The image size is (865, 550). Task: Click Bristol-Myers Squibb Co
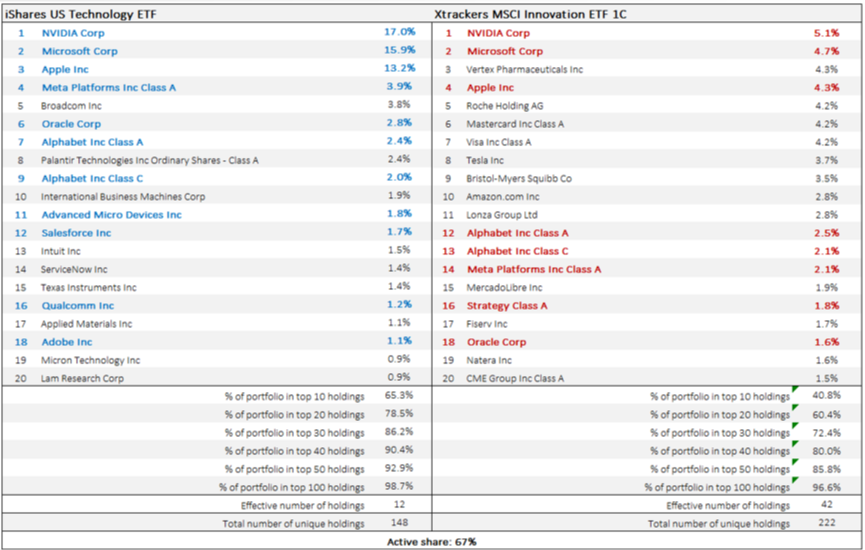(x=519, y=178)
